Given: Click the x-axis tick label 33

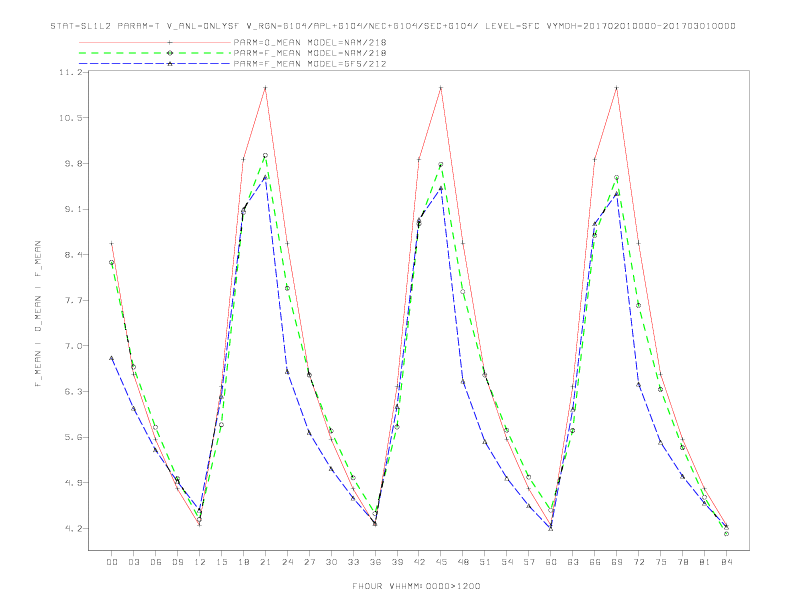Looking at the screenshot, I should coord(353,562).
